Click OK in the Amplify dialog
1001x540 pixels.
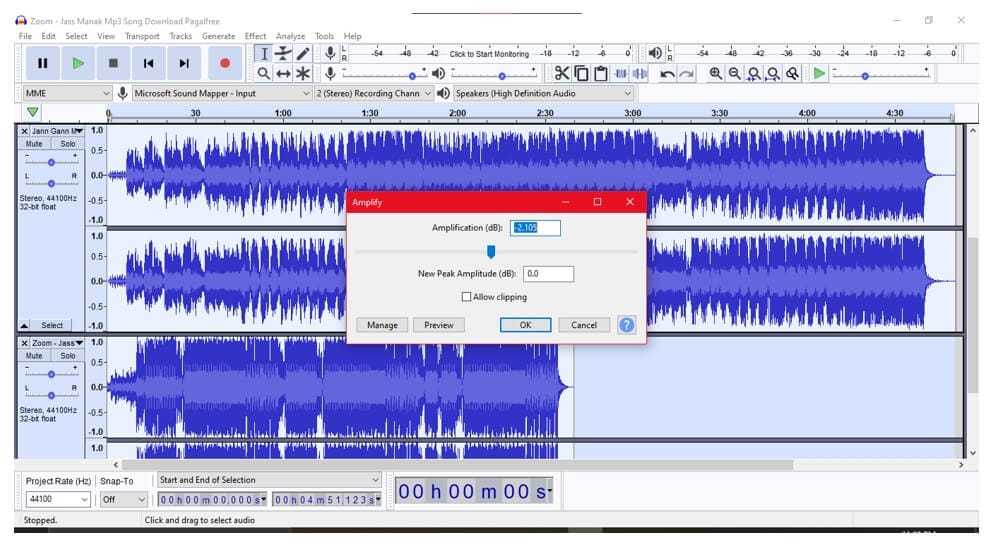tap(525, 325)
